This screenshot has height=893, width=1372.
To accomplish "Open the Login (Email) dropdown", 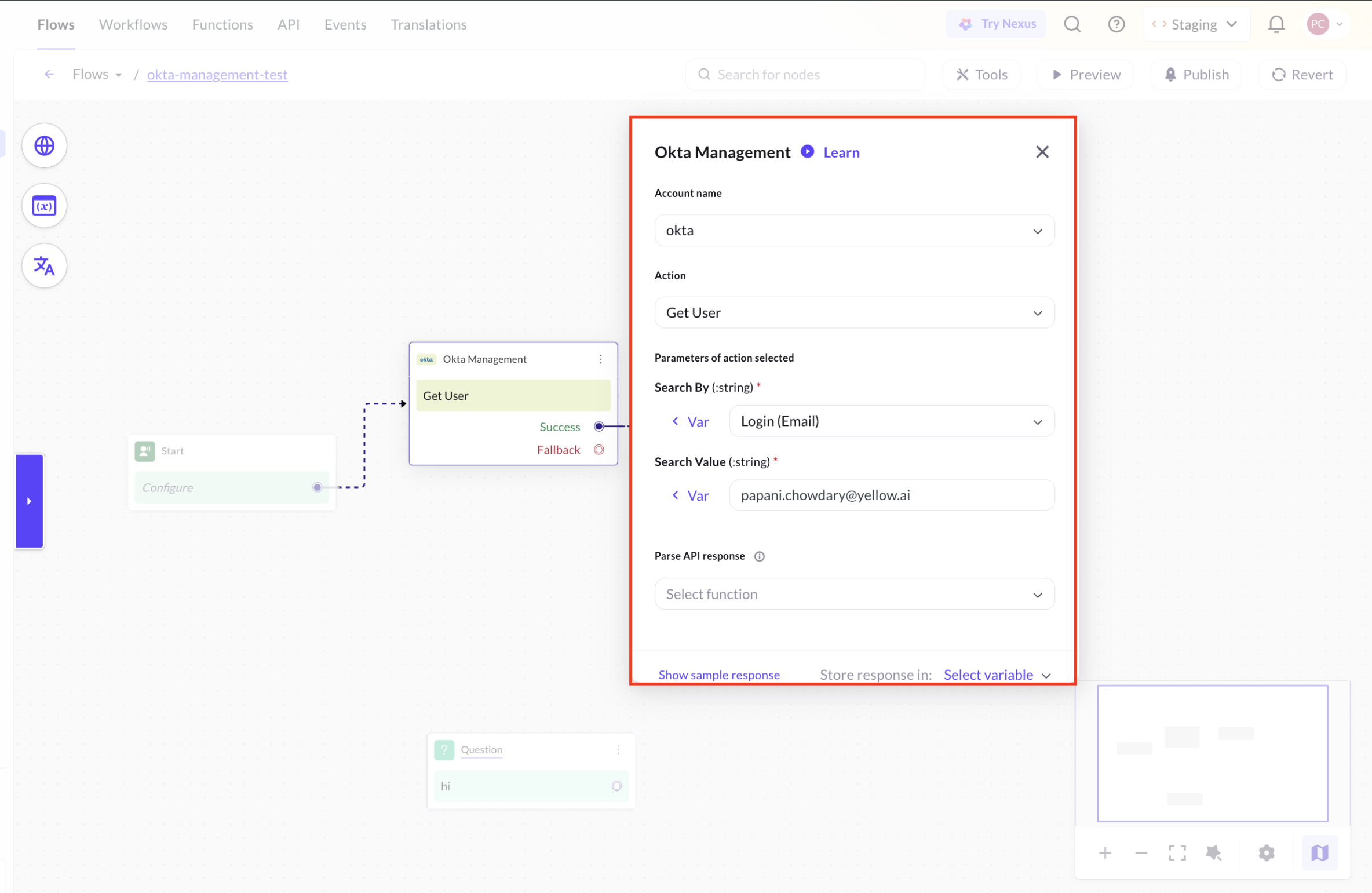I will (x=892, y=421).
